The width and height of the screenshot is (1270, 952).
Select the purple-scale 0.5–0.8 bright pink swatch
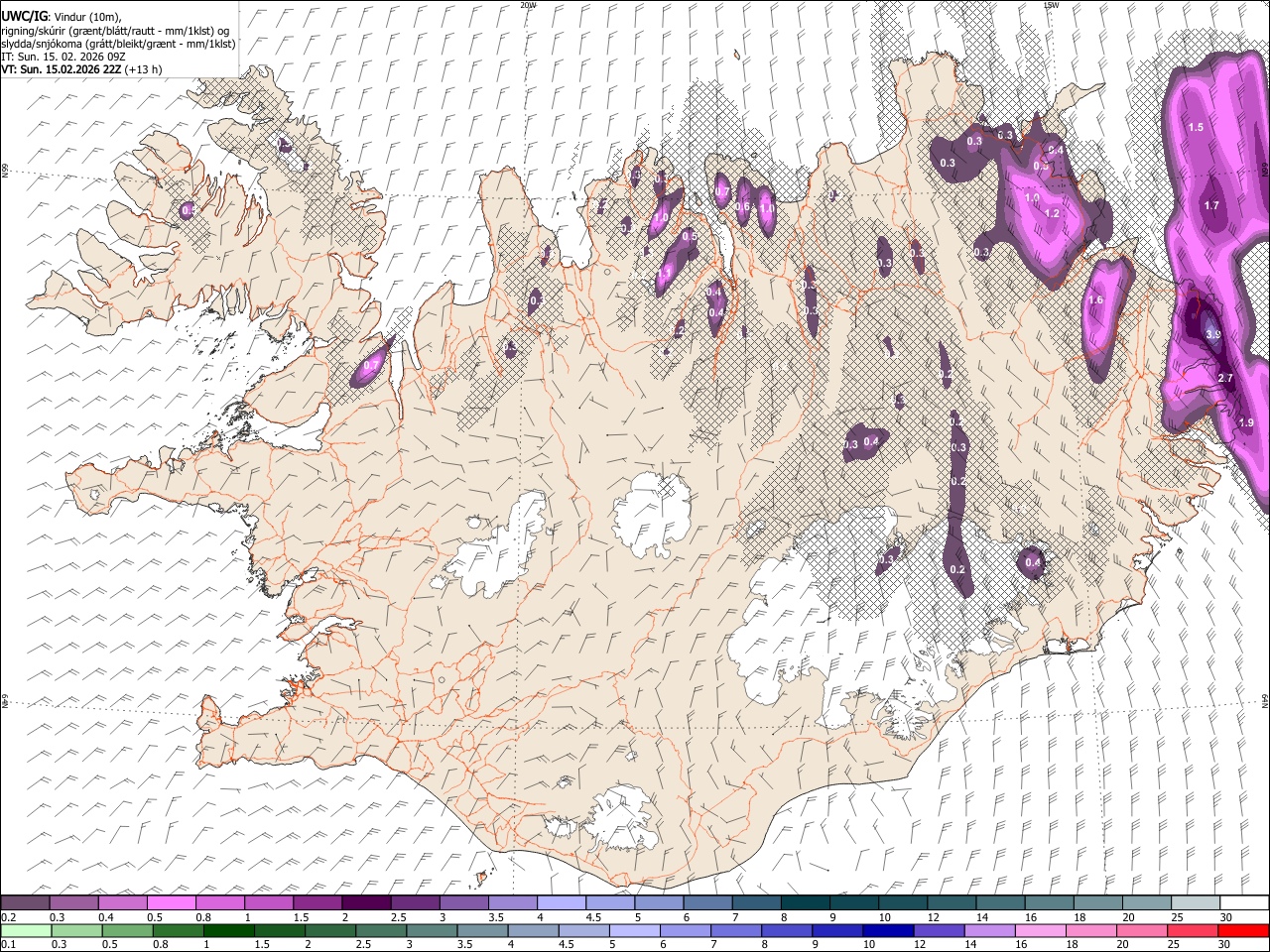click(x=172, y=903)
